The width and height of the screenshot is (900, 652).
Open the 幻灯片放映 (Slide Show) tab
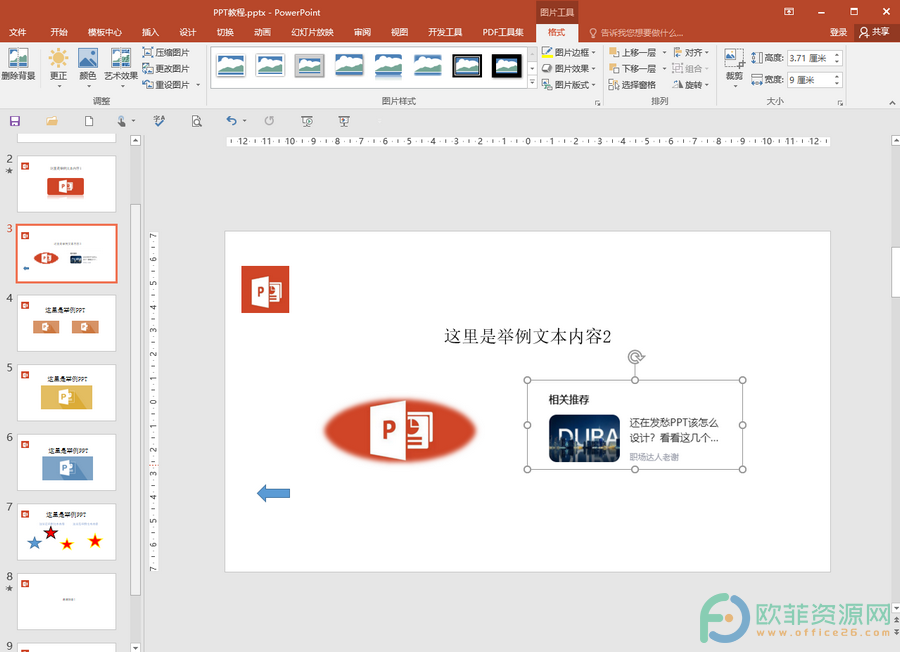coord(312,32)
